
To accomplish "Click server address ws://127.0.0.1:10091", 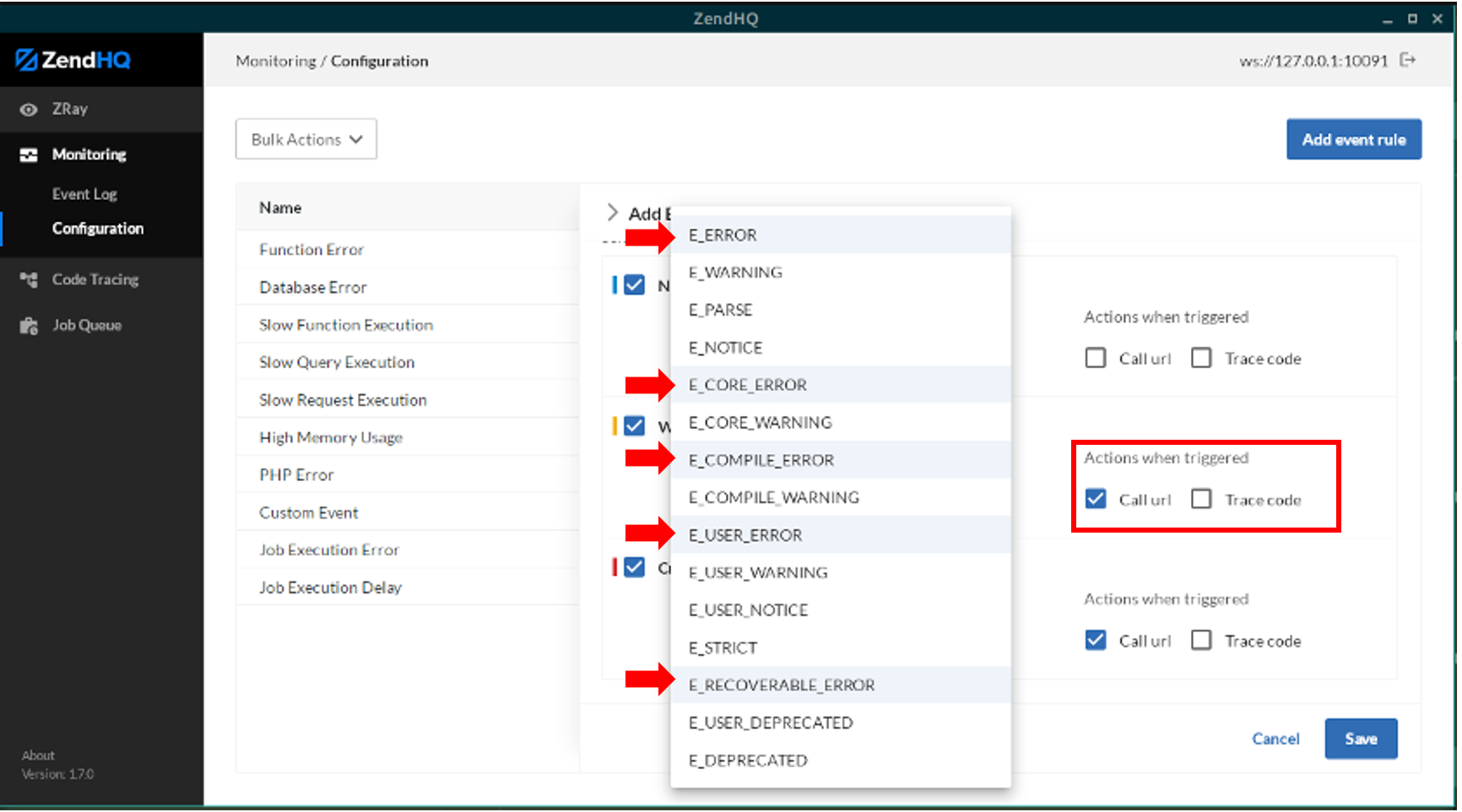I will point(1313,61).
